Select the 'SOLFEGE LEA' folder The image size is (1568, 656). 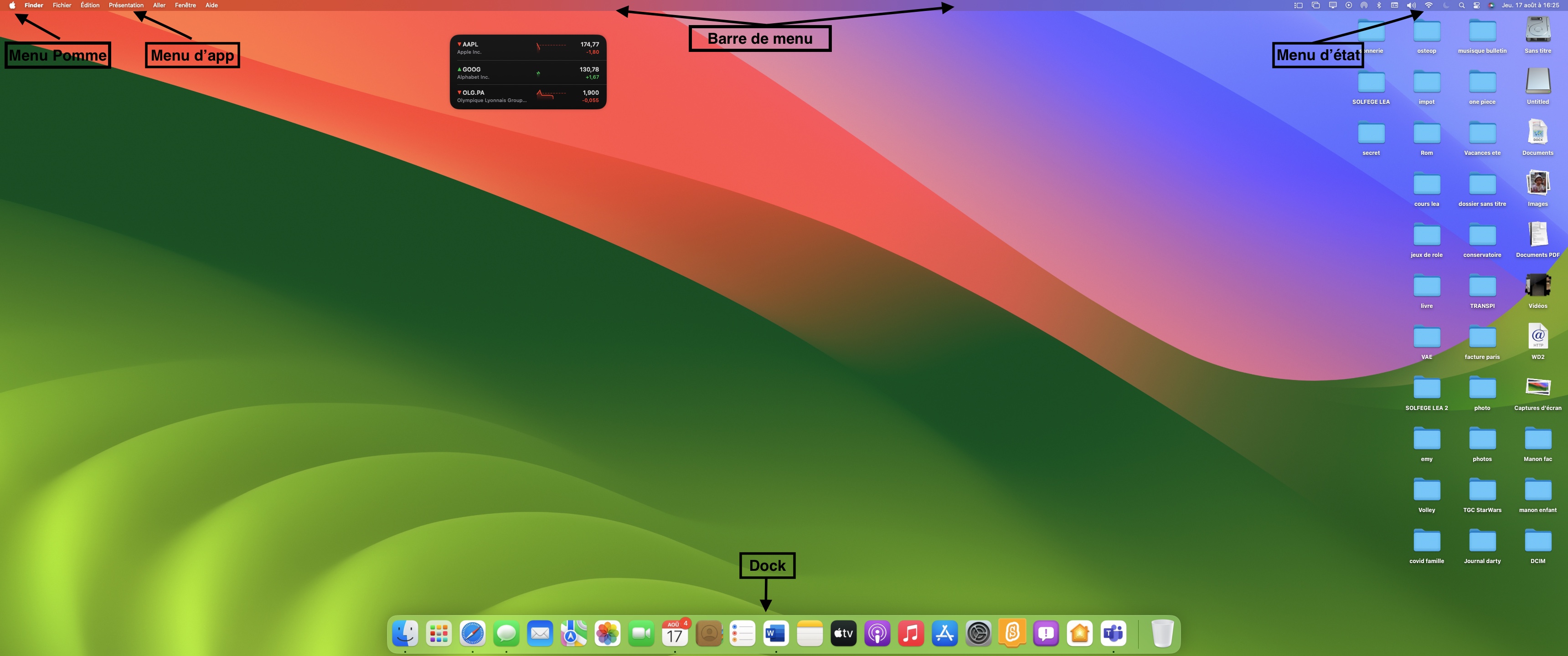click(1371, 86)
